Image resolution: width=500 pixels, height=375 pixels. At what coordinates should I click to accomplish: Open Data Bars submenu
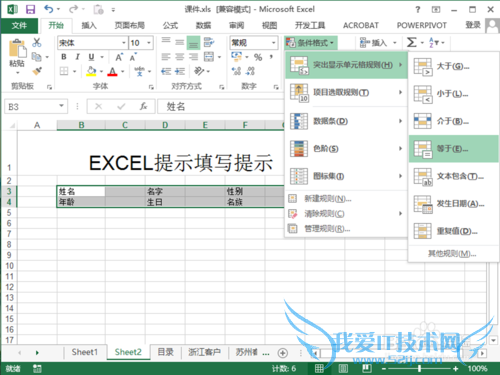[346, 121]
